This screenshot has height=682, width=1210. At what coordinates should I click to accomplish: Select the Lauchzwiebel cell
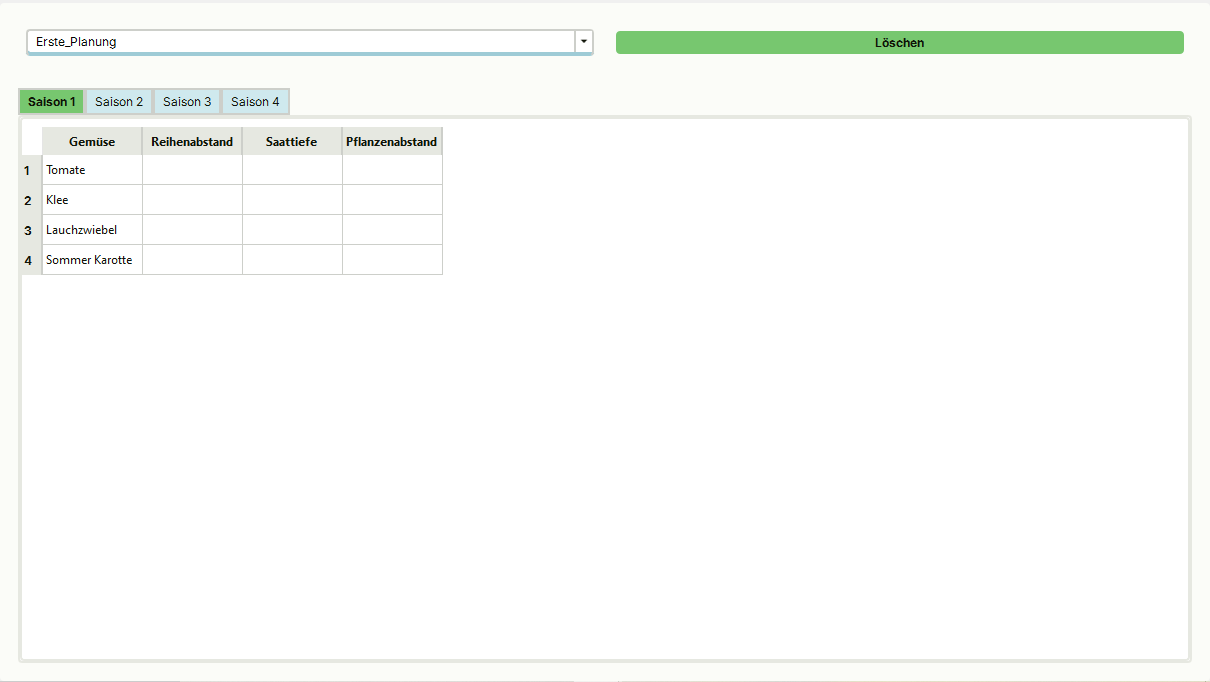tap(92, 230)
